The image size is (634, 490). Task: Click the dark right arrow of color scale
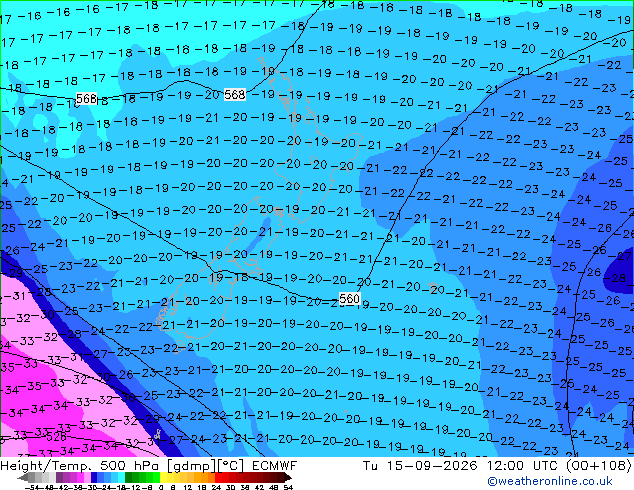point(288,477)
